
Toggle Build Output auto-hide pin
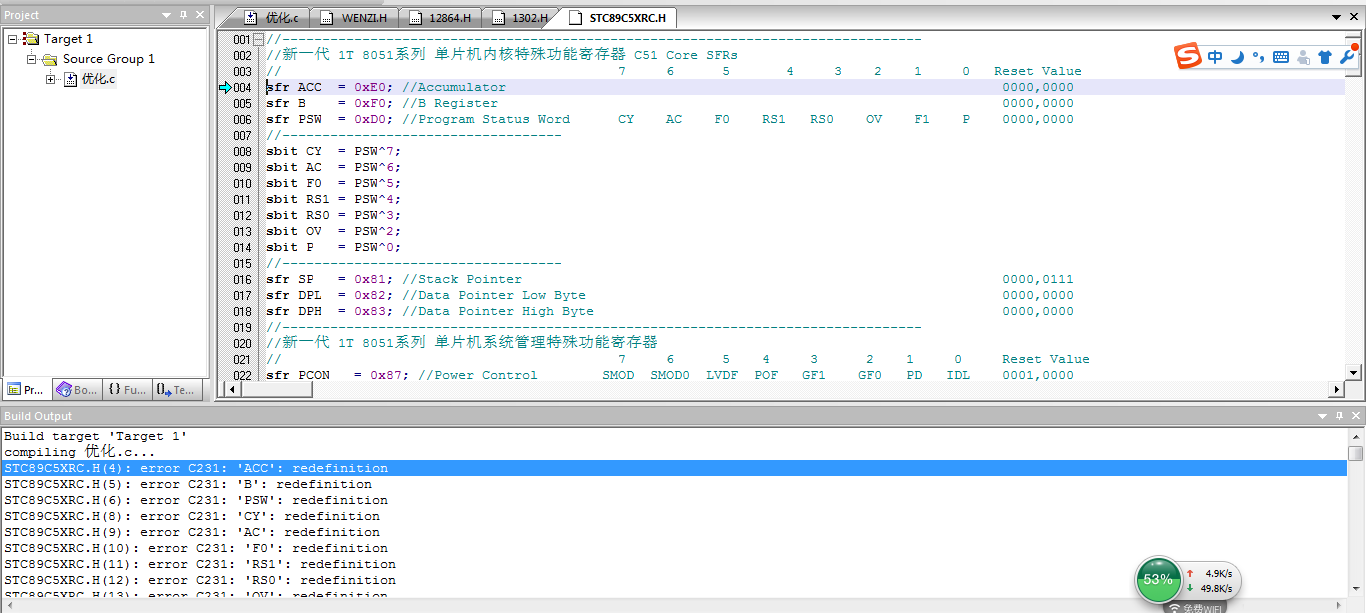coord(1339,416)
